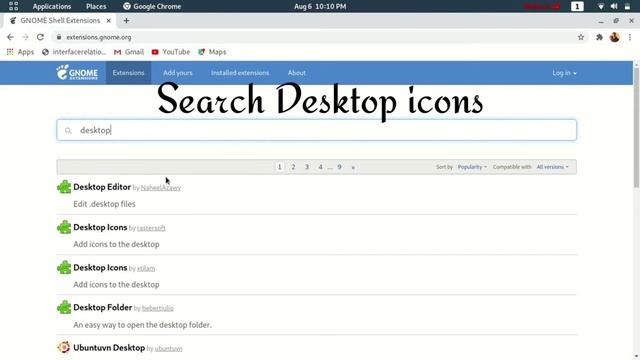Click the magnifier icon in search box
Viewport: 640px width, 360px height.
point(68,131)
